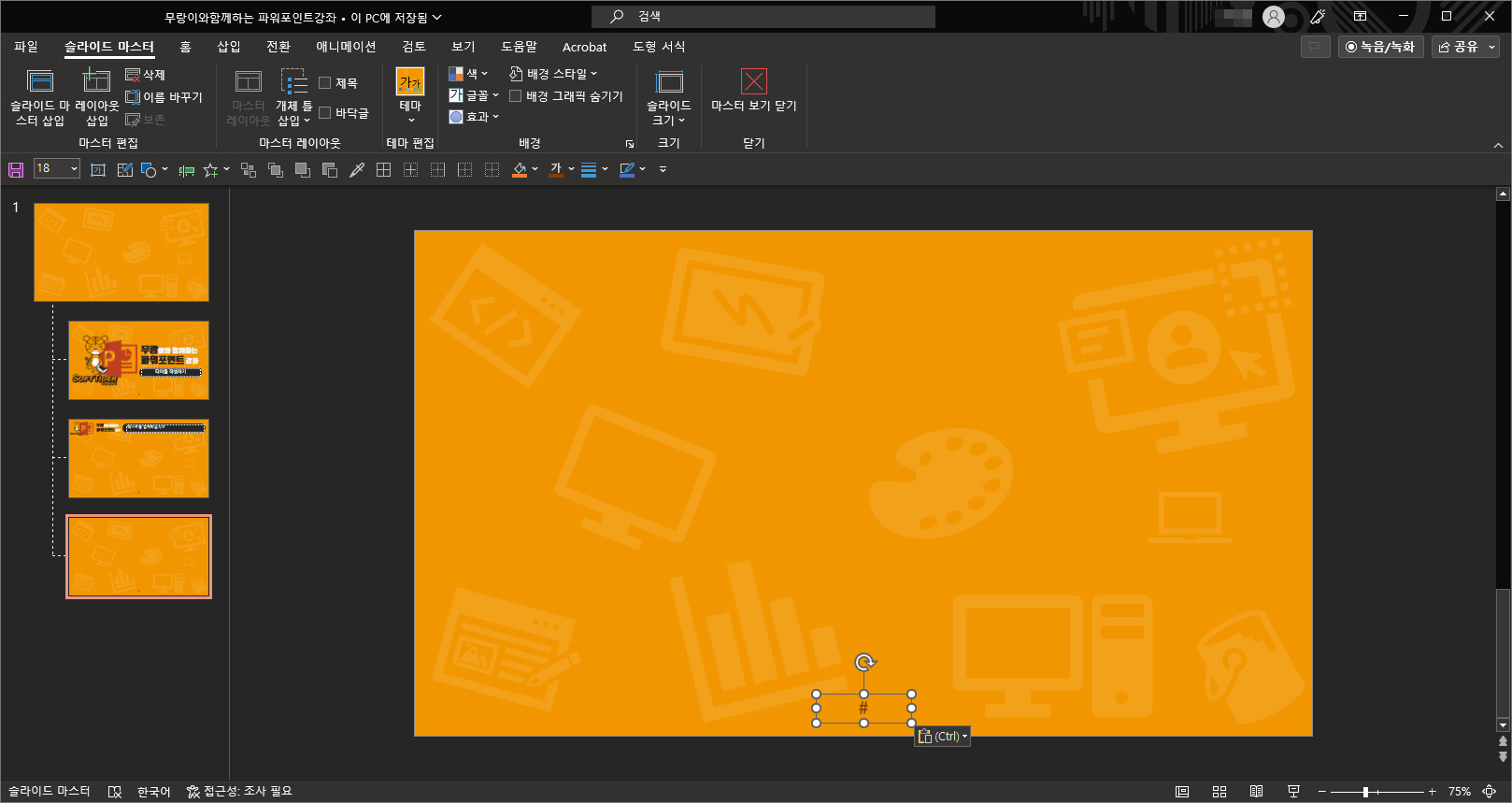Click the scroll down arrow of slide scrollbar
The width and height of the screenshot is (1512, 803).
click(1503, 725)
